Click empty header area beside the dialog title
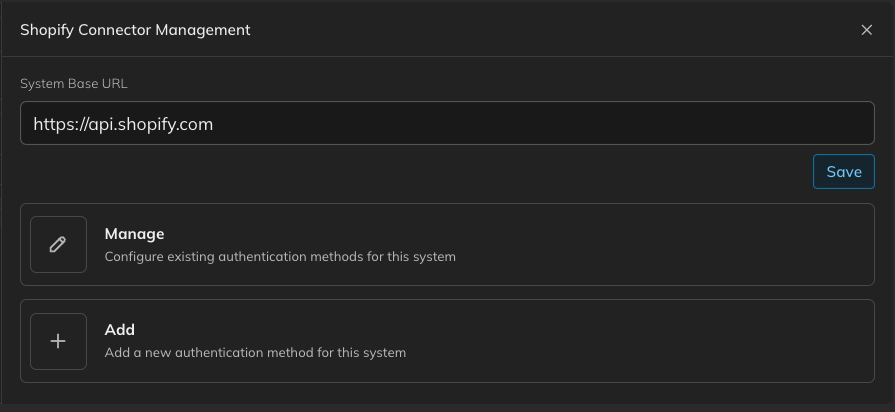This screenshot has width=895, height=412. pyautogui.click(x=554, y=30)
